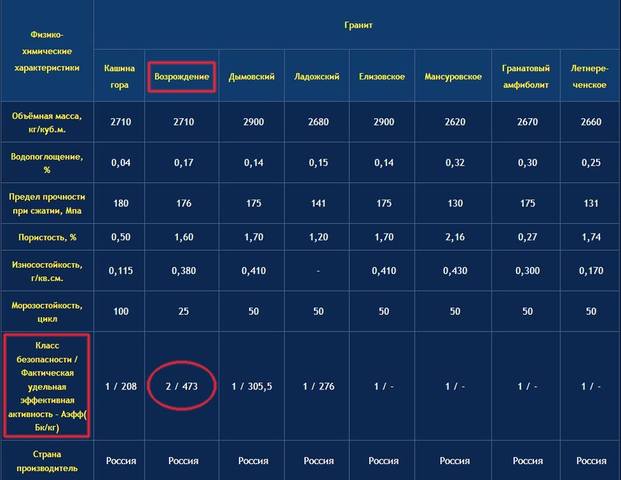Select the Елизовское column header
621x480 pixels.
pos(382,76)
